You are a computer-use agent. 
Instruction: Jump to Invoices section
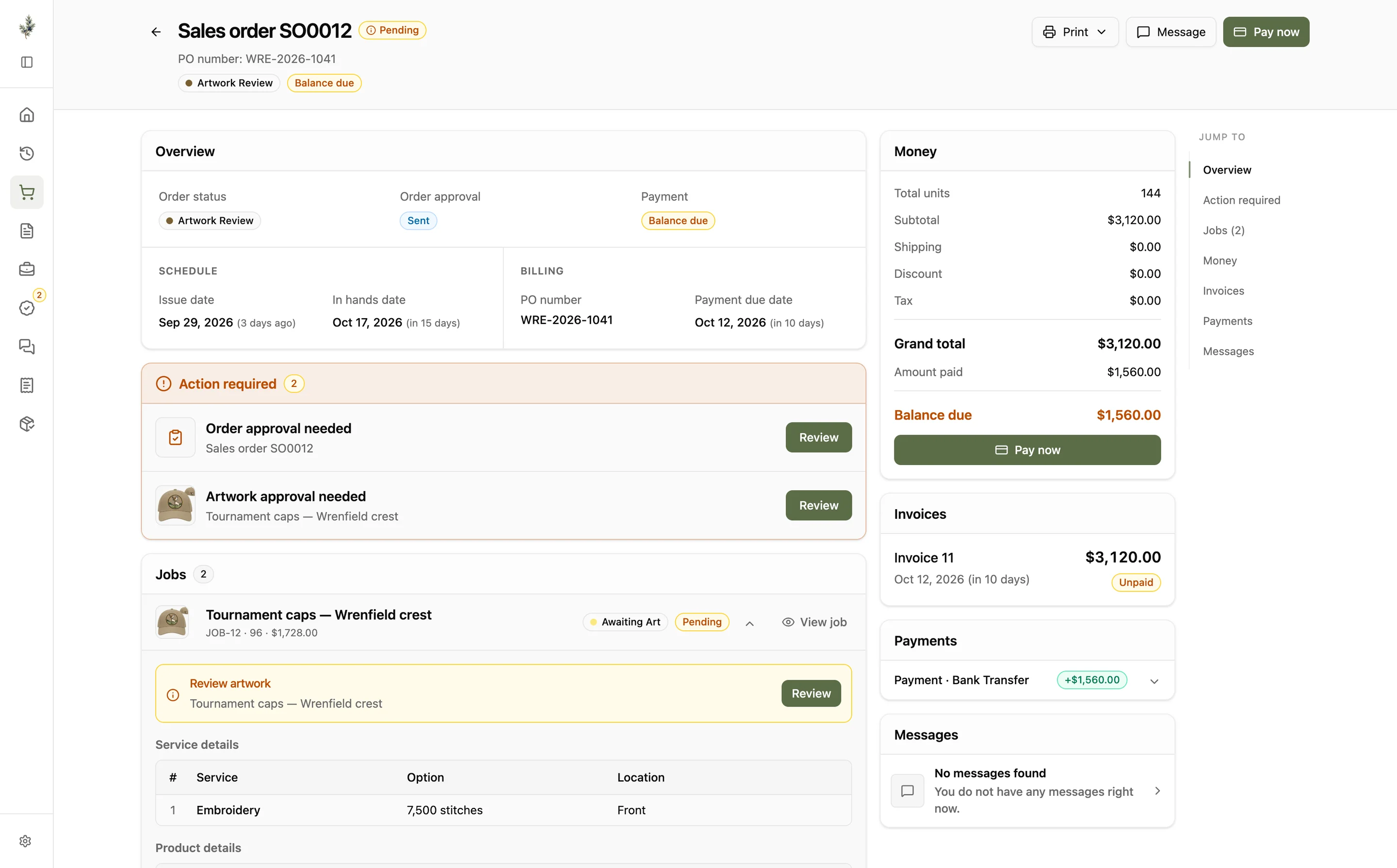(x=1224, y=290)
